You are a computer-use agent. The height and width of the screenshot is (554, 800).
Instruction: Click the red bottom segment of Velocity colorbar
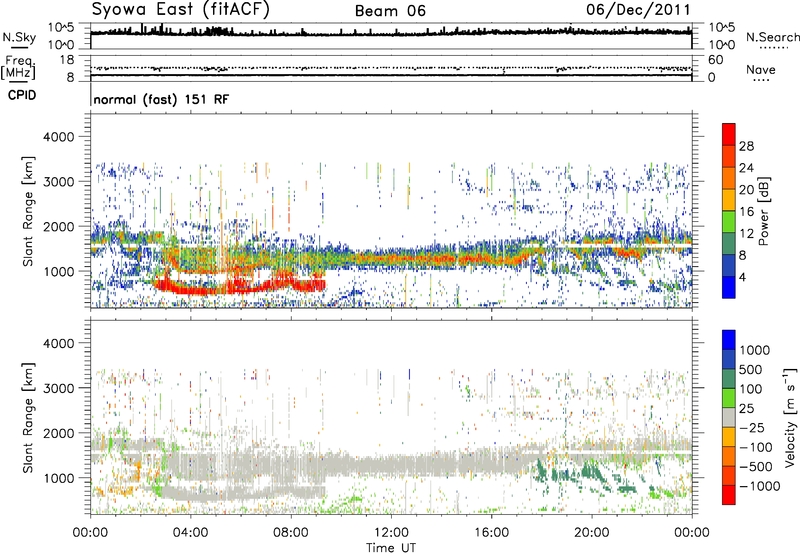729,495
